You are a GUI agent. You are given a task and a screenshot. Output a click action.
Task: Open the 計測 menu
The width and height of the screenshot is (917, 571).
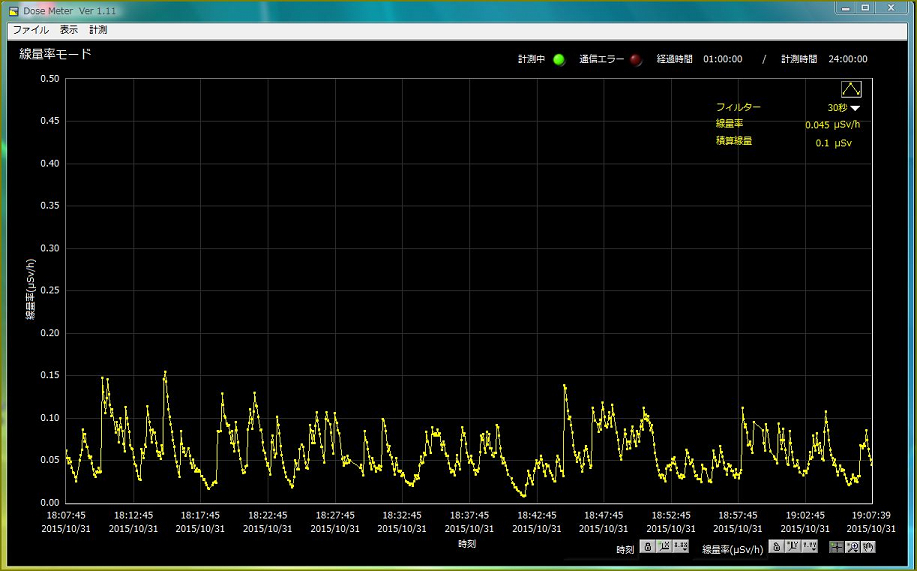pos(98,30)
